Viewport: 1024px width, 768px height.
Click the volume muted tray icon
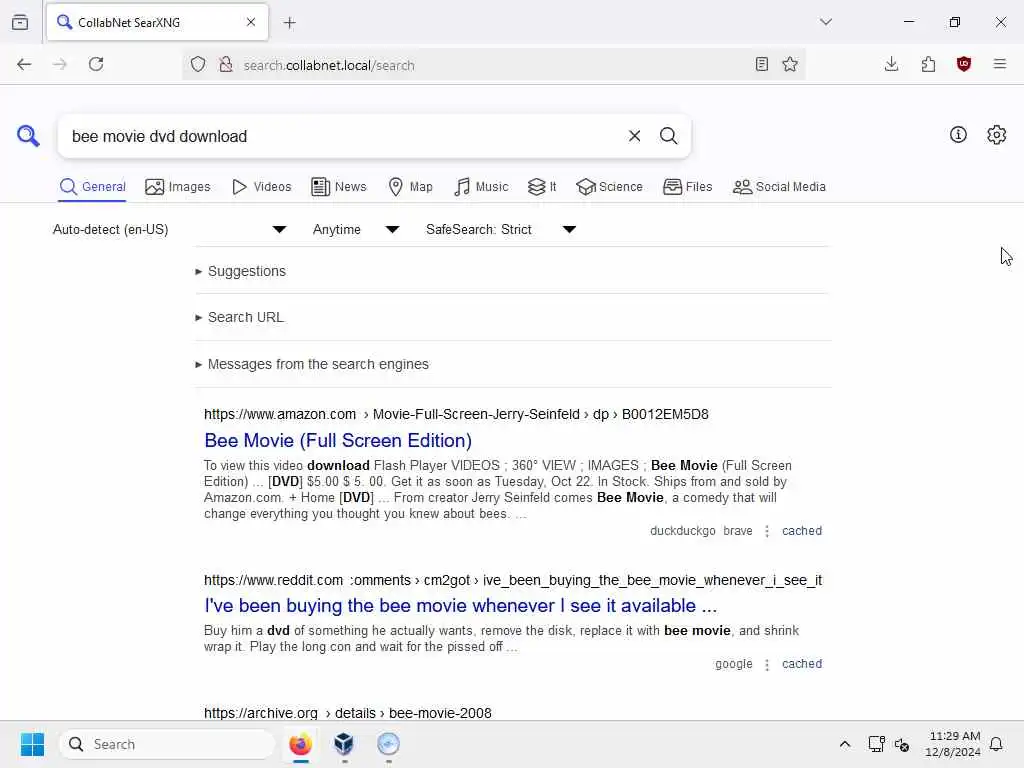point(902,744)
